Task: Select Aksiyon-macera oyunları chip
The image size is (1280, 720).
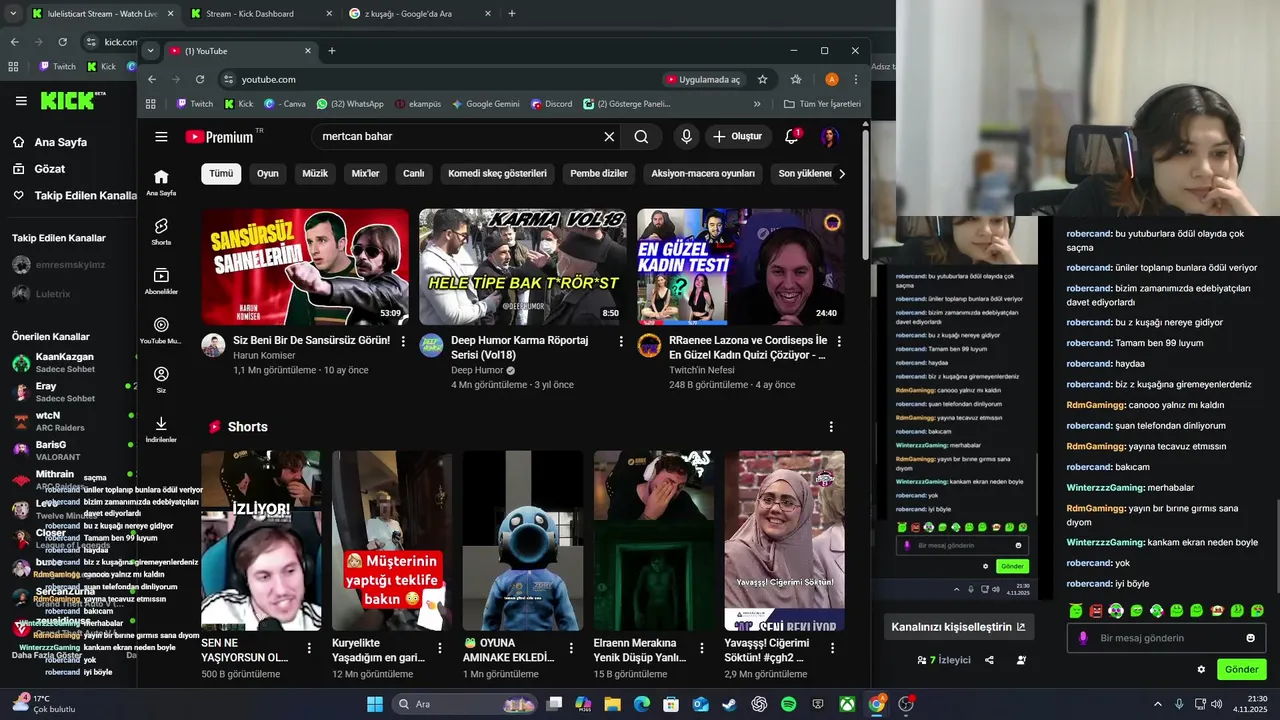Action: click(x=703, y=173)
